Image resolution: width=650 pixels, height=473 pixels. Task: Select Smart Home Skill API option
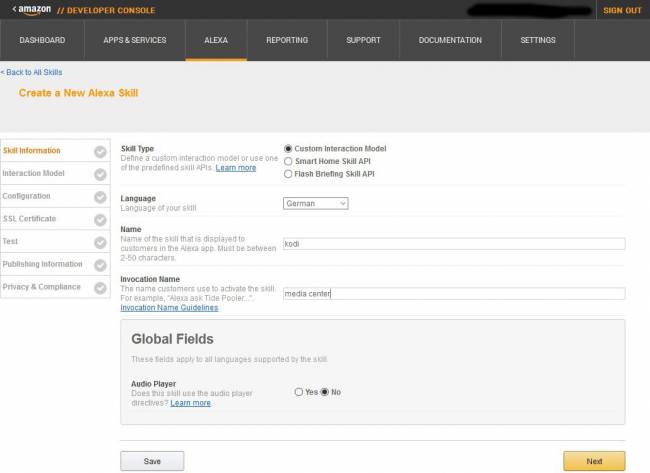[289, 161]
